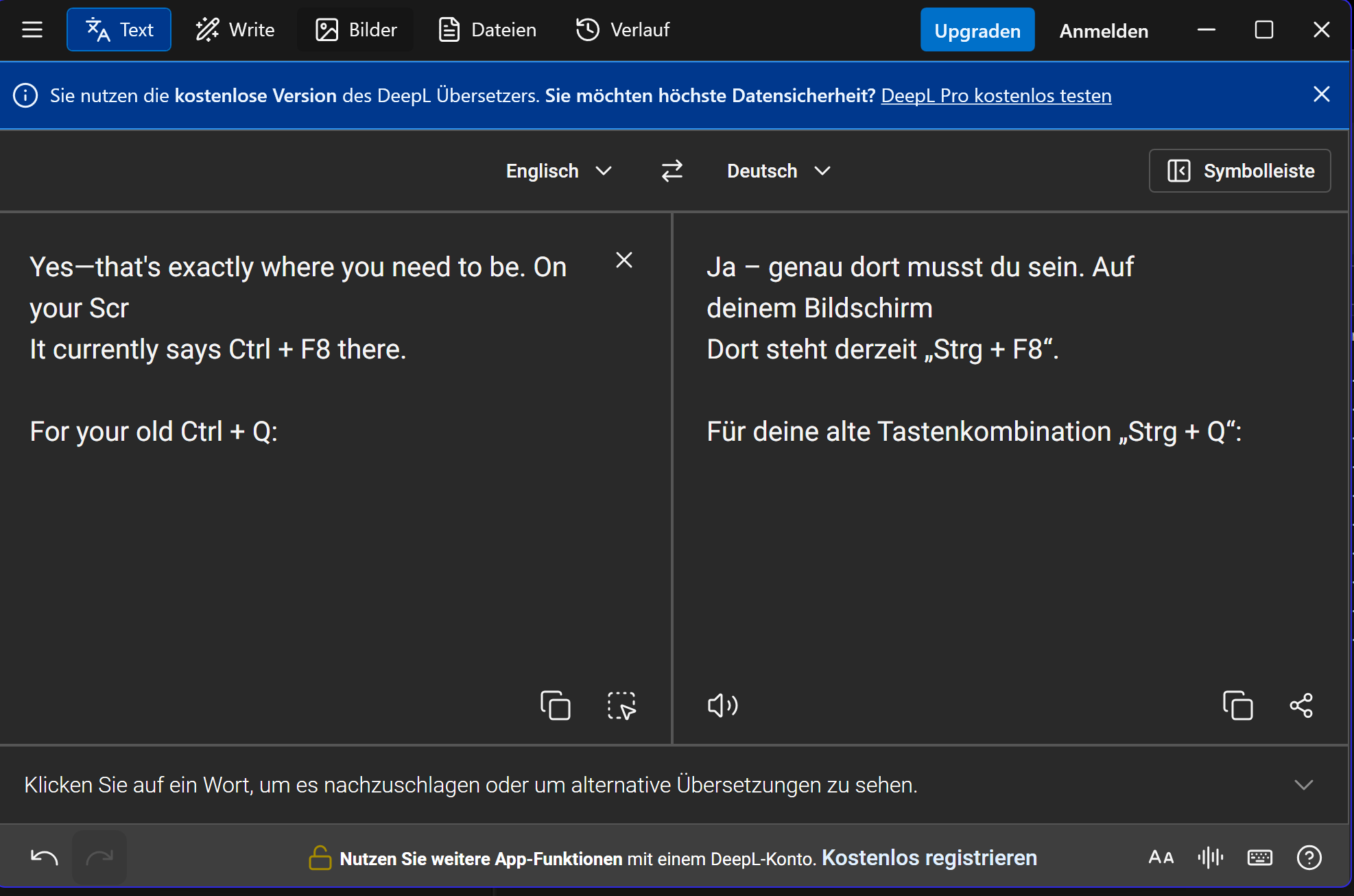Open the Verlauf history tab
This screenshot has width=1354, height=896.
pos(623,30)
